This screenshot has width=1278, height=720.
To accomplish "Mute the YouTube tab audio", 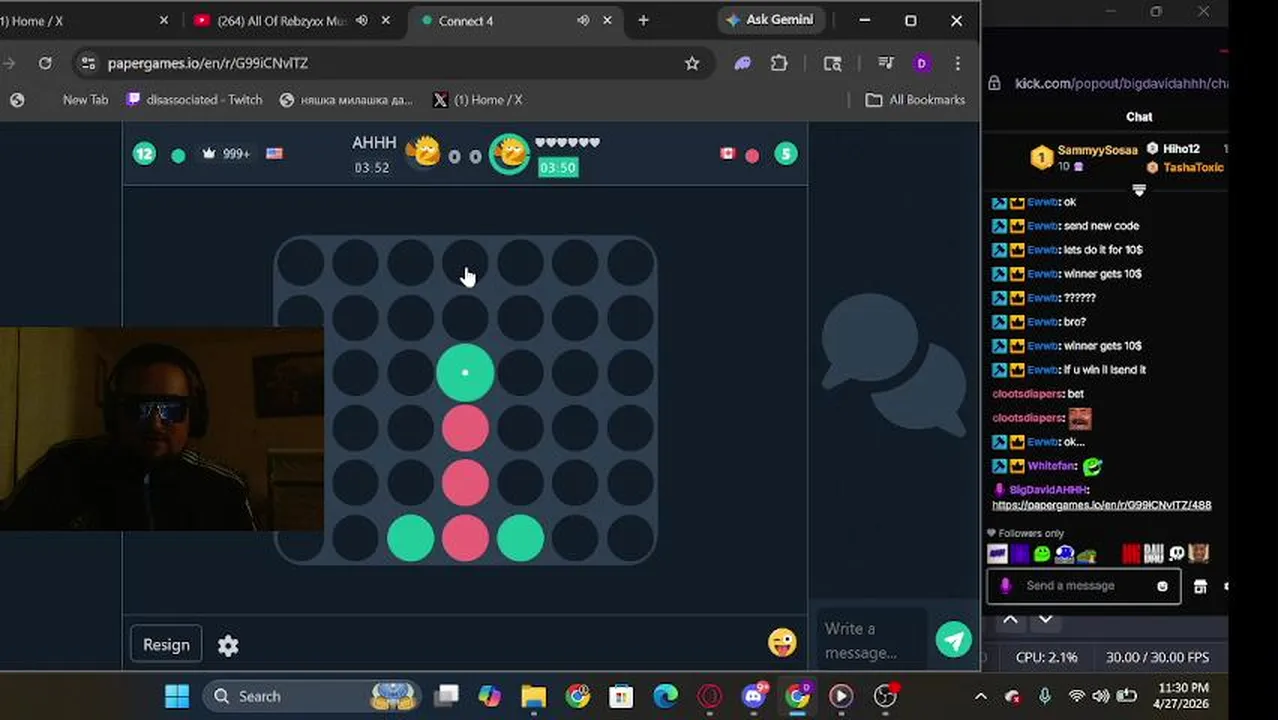I will [x=361, y=20].
